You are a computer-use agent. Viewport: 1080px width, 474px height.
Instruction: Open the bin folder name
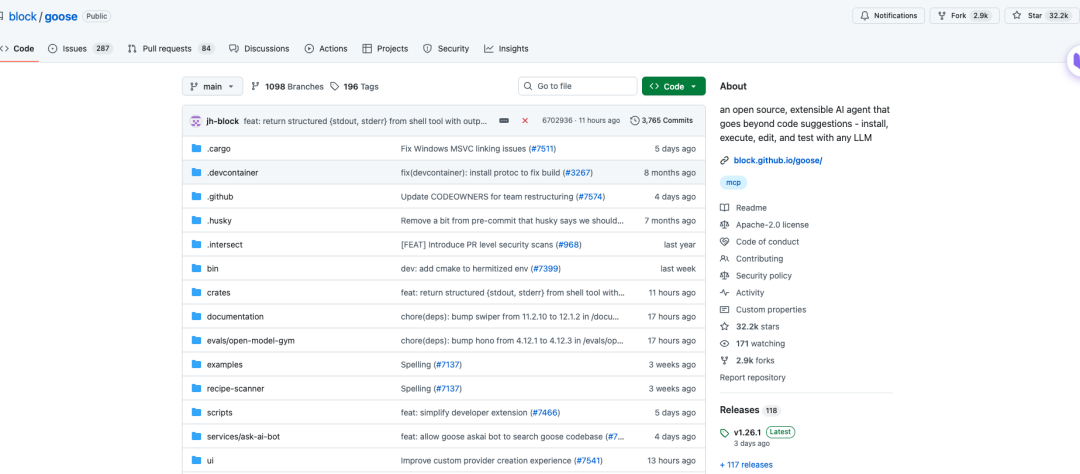[x=212, y=269]
